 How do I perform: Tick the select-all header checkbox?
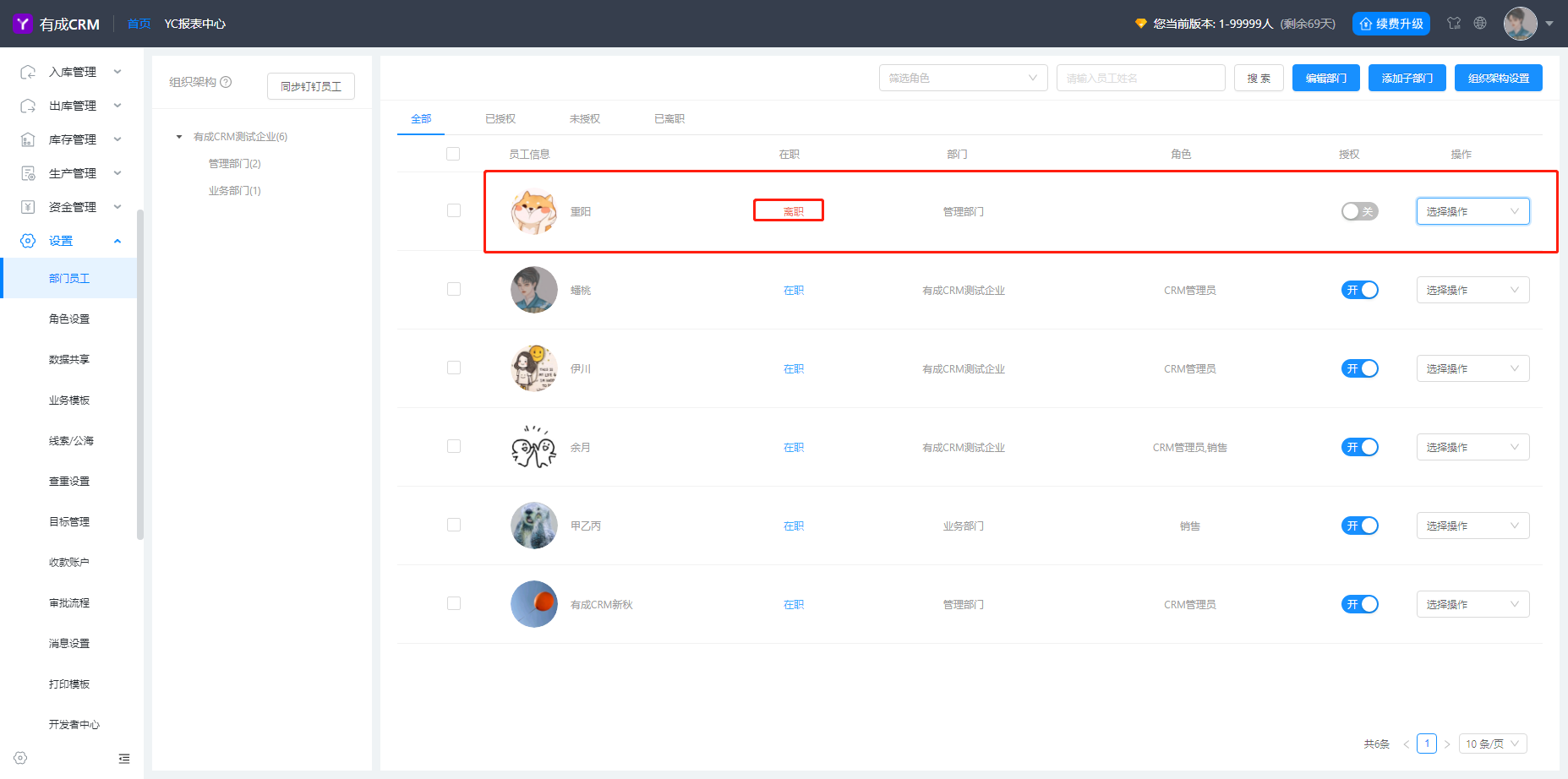[x=453, y=154]
